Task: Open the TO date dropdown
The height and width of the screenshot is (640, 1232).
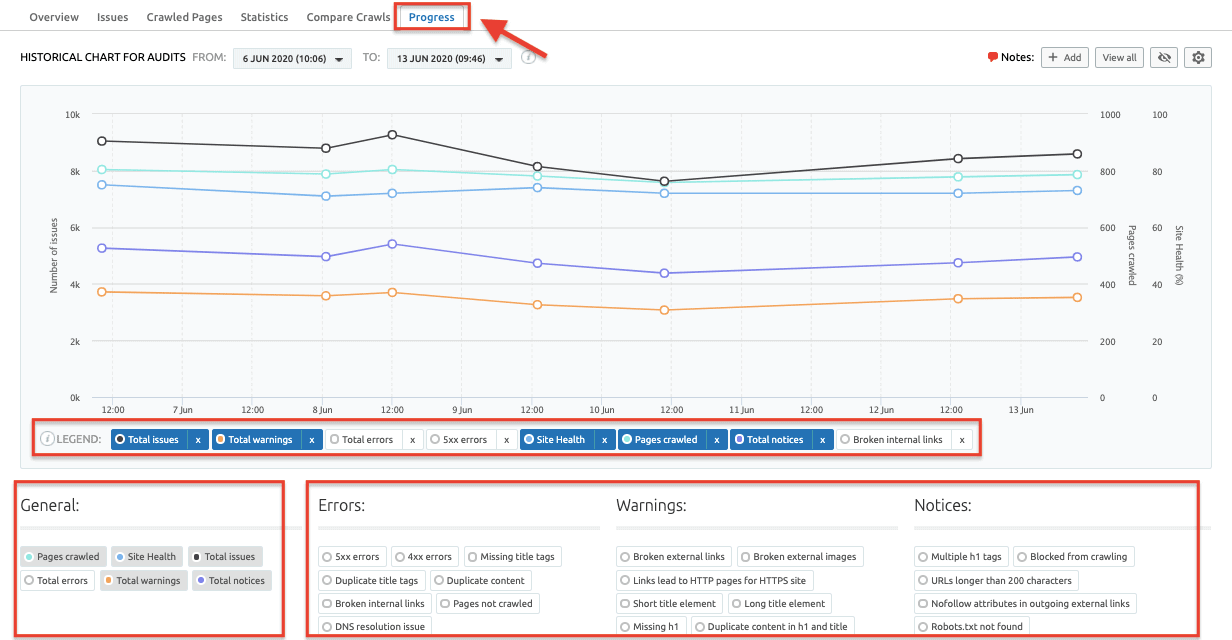Action: click(449, 59)
